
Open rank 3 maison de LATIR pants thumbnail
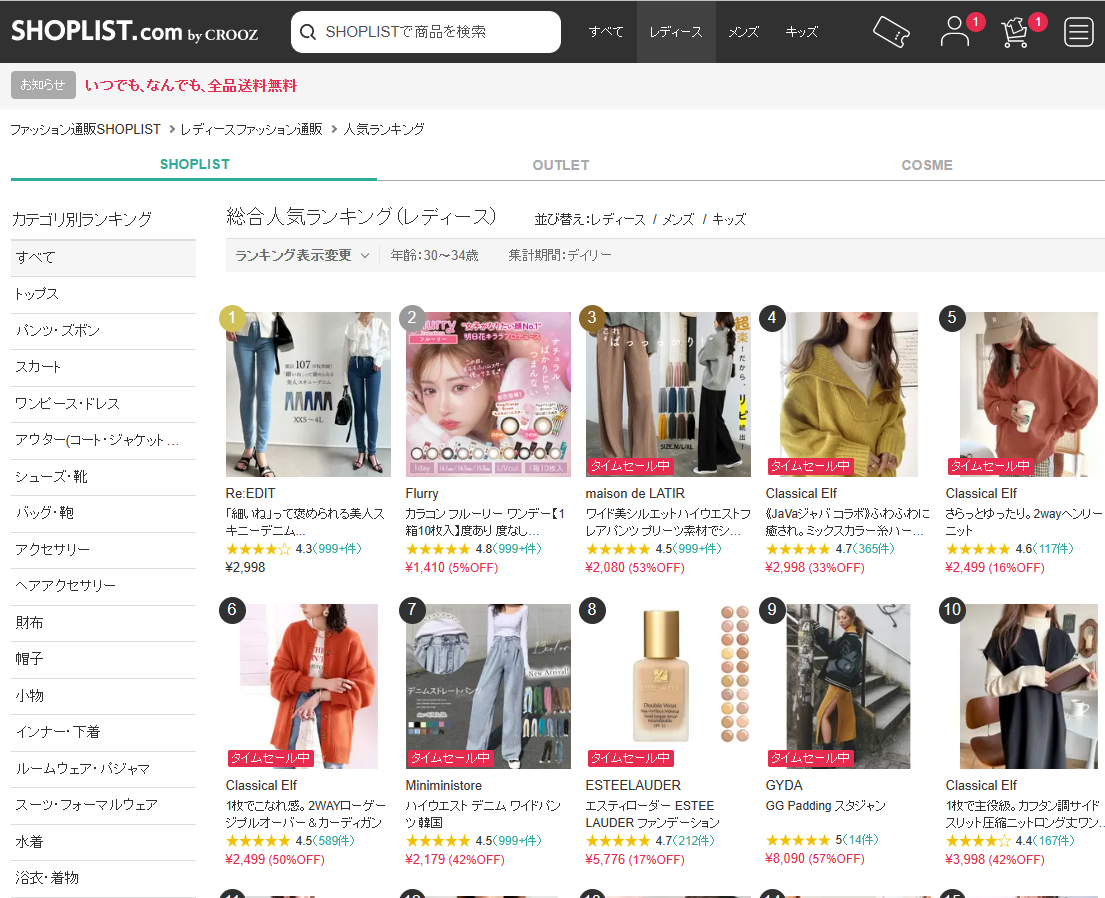[x=668, y=395]
